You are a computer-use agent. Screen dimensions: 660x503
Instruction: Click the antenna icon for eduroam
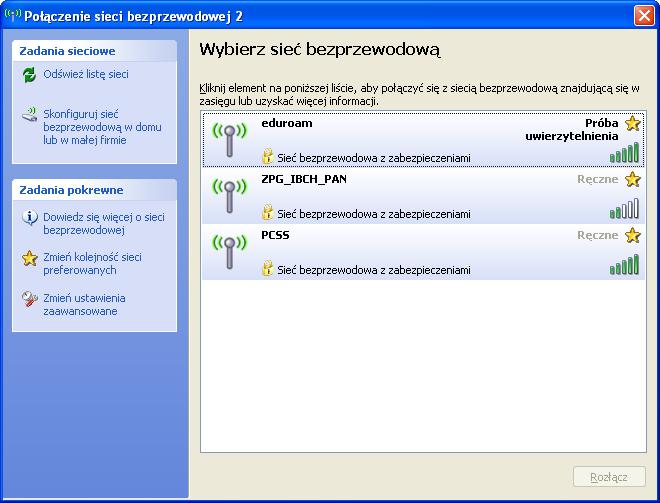coord(229,139)
